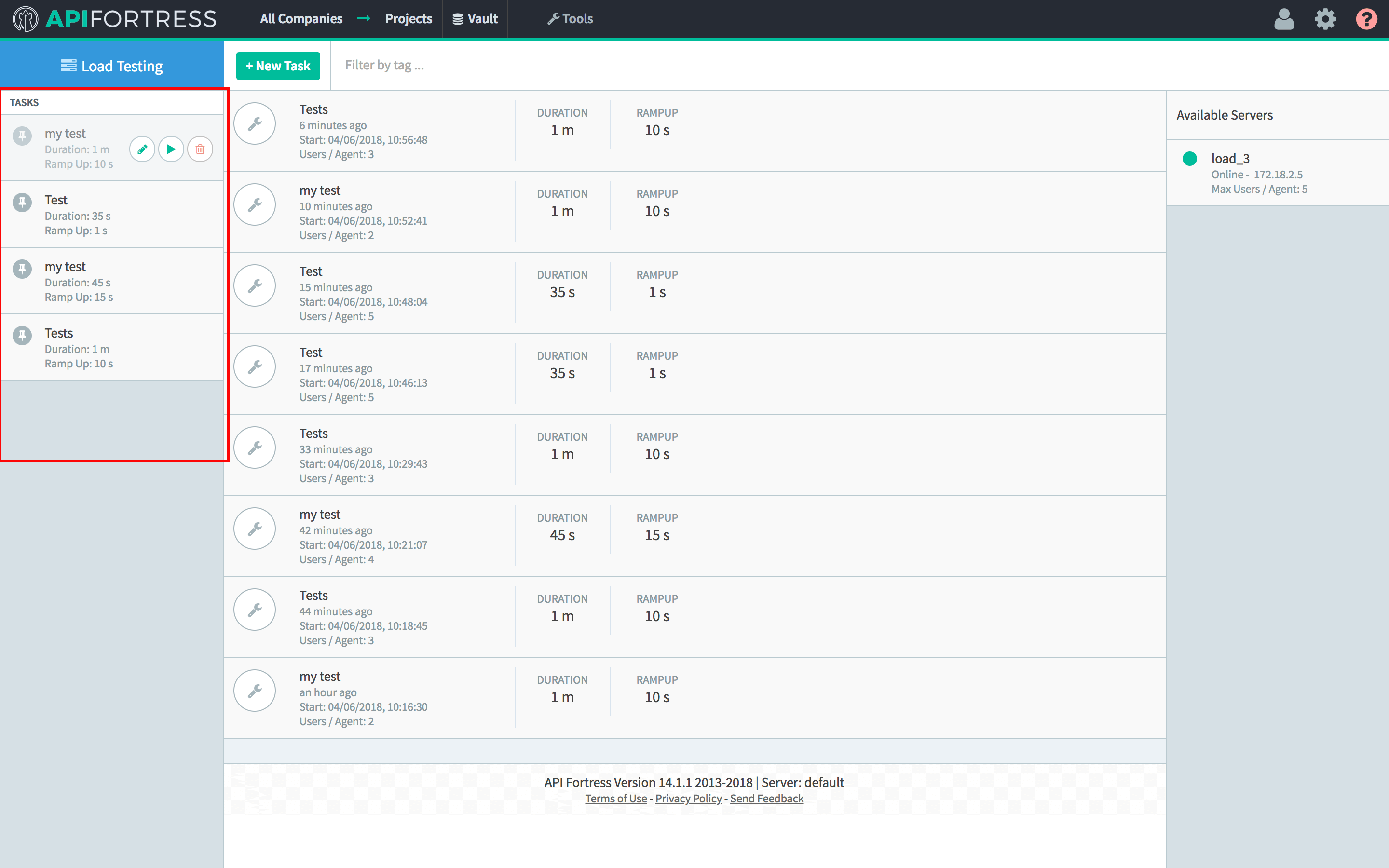Open the settings gear icon

tap(1325, 19)
